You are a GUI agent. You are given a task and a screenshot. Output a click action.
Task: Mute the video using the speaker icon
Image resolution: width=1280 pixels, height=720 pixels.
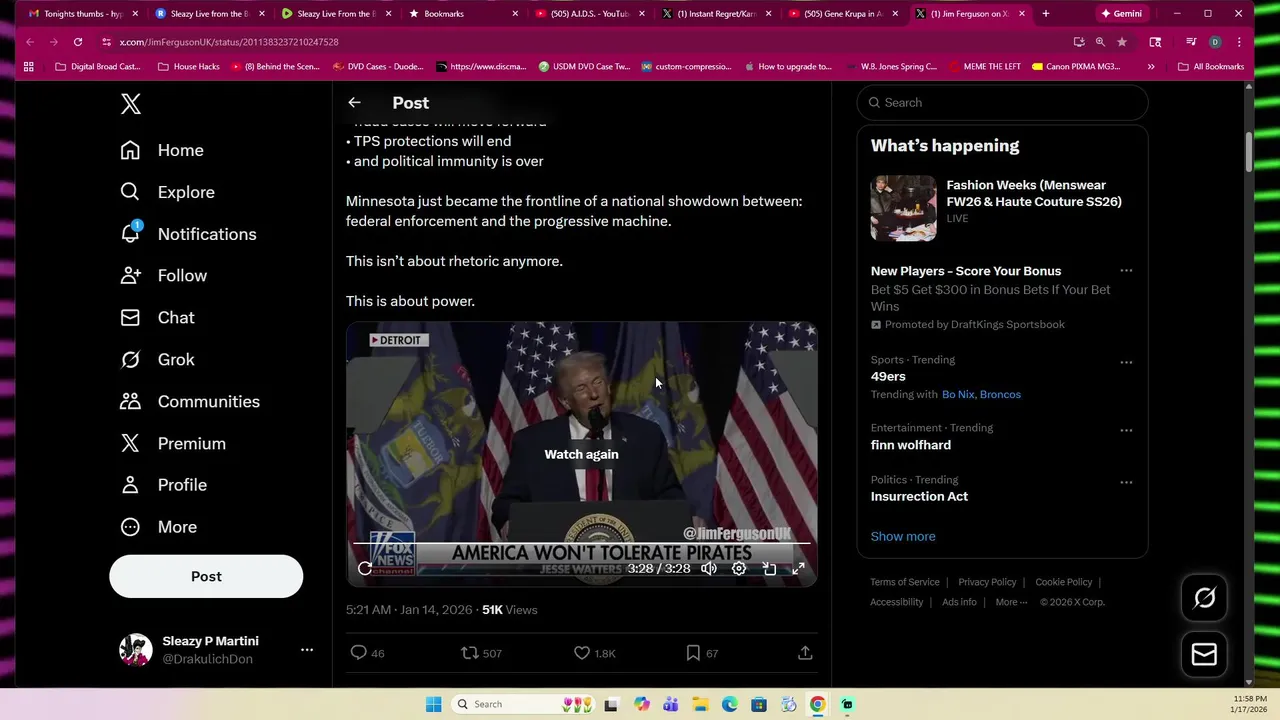coord(709,568)
